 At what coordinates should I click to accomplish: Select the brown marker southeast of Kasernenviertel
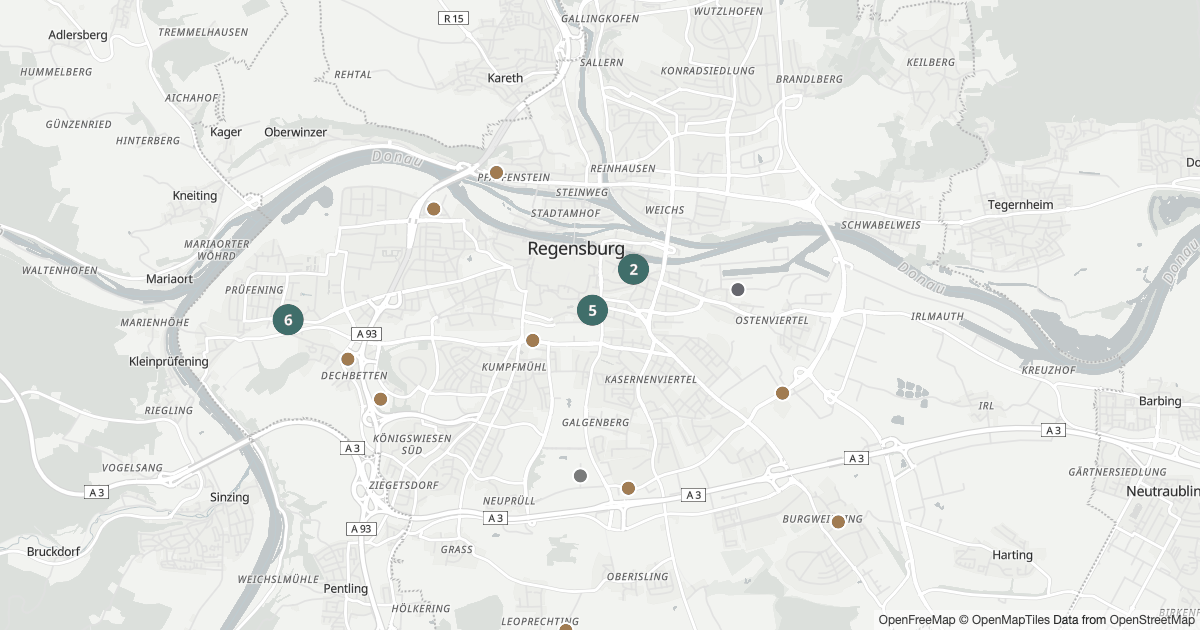[783, 393]
